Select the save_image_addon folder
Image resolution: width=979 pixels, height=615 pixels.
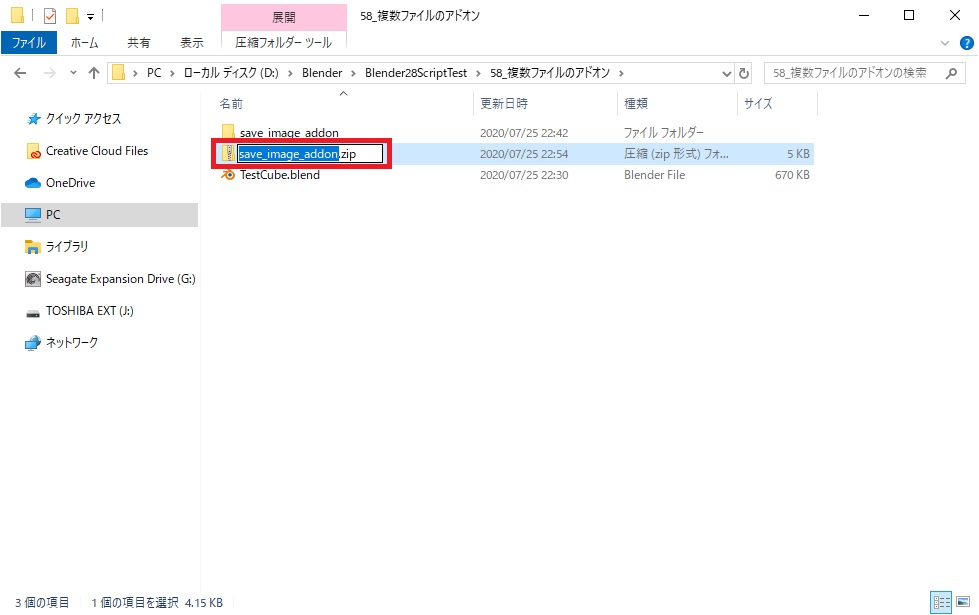289,132
